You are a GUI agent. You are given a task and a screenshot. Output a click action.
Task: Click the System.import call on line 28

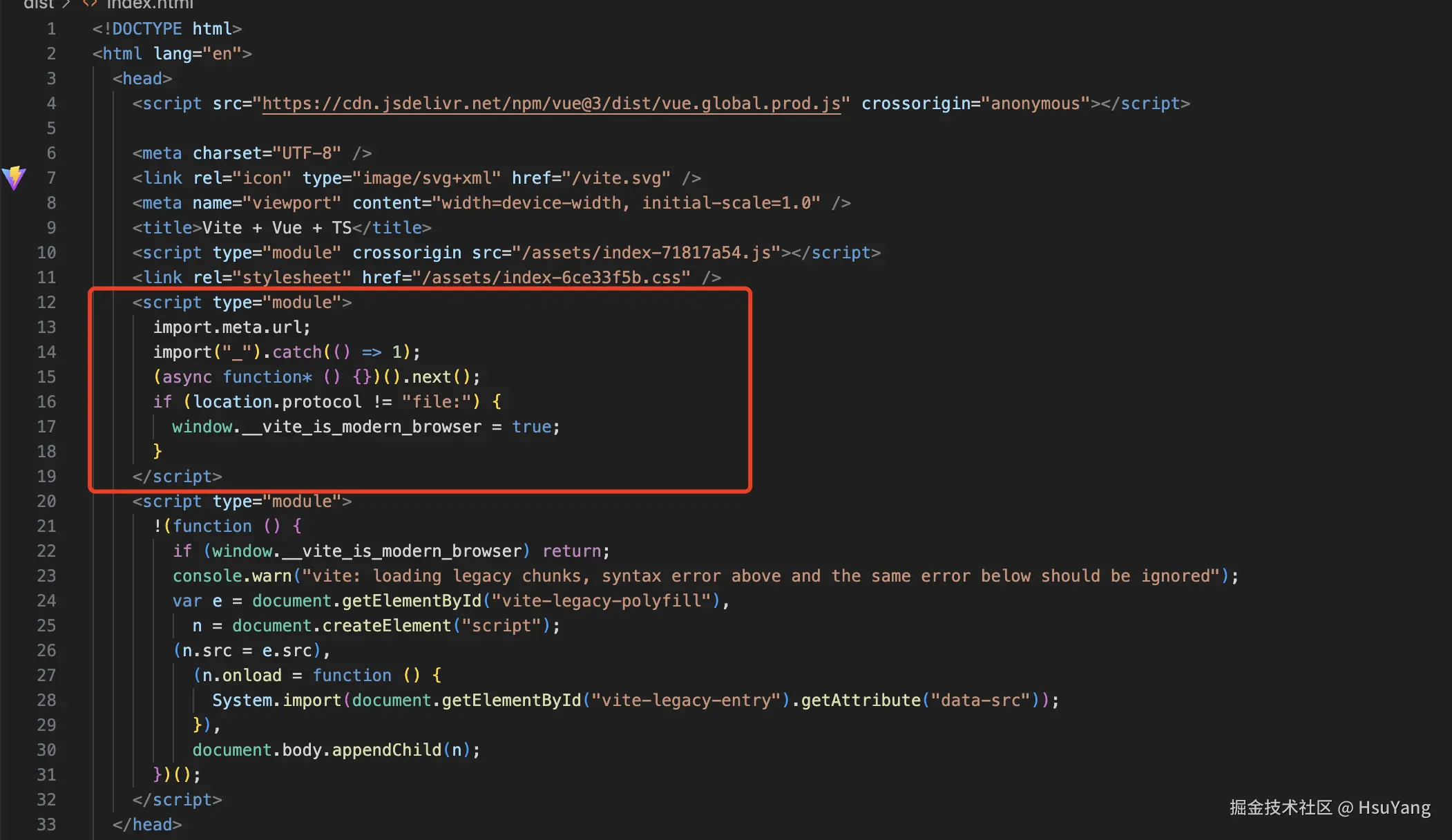point(276,700)
